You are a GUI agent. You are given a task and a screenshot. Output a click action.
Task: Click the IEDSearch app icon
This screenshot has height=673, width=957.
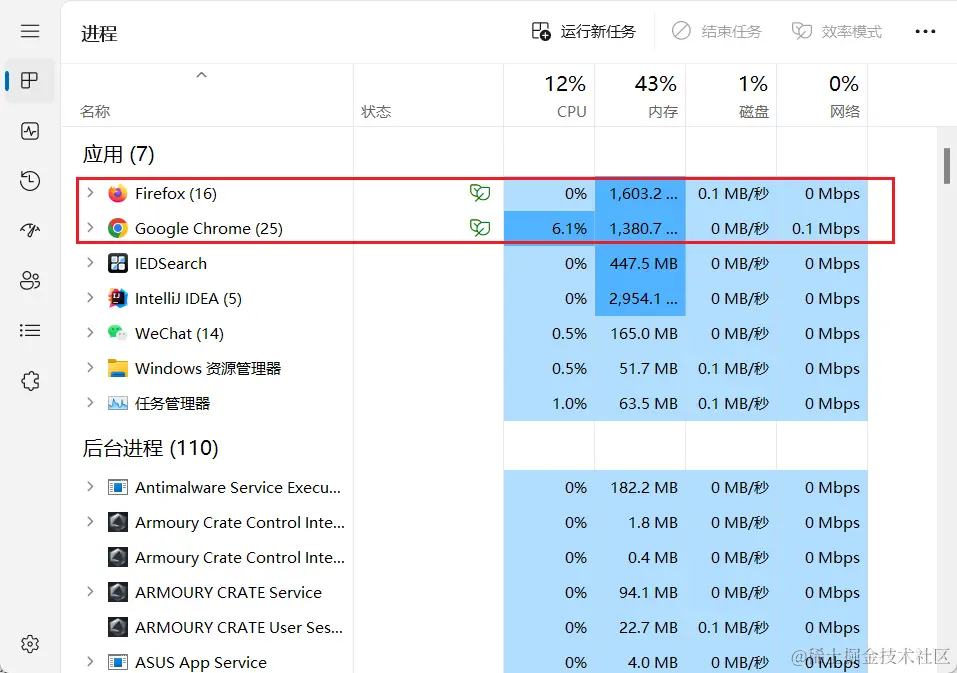point(118,263)
